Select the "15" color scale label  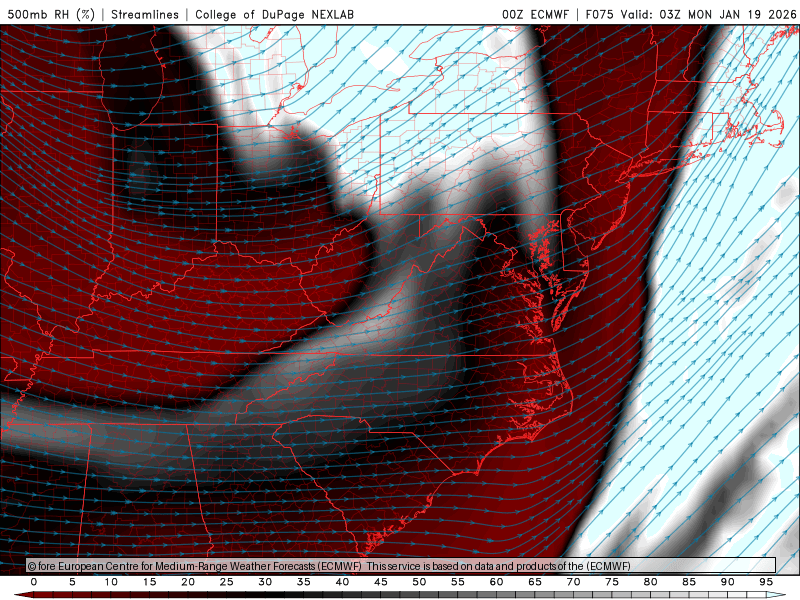(149, 582)
